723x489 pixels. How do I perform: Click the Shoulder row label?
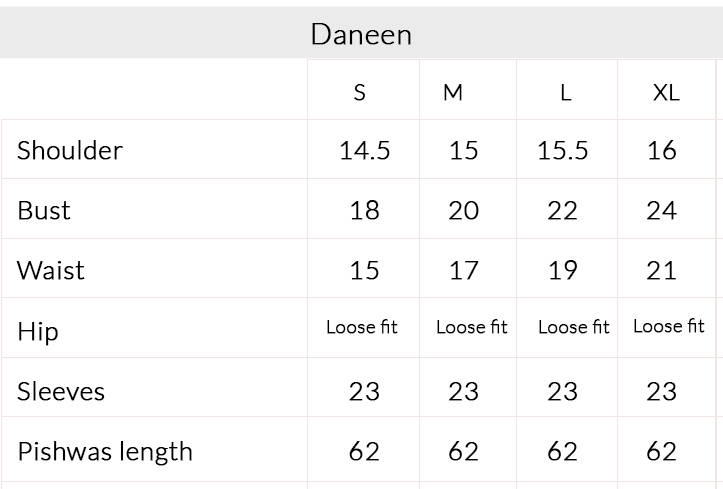pyautogui.click(x=70, y=150)
